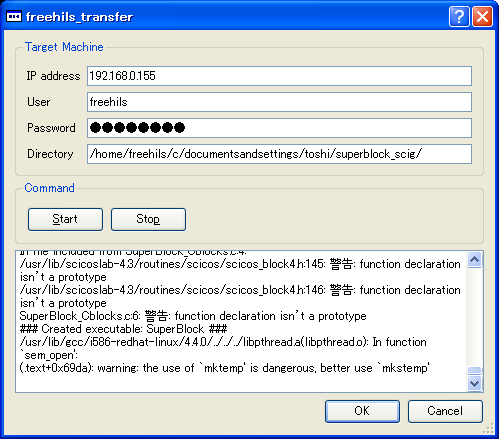The image size is (499, 439).
Task: Open the title bar application icon menu
Action: tap(14, 16)
